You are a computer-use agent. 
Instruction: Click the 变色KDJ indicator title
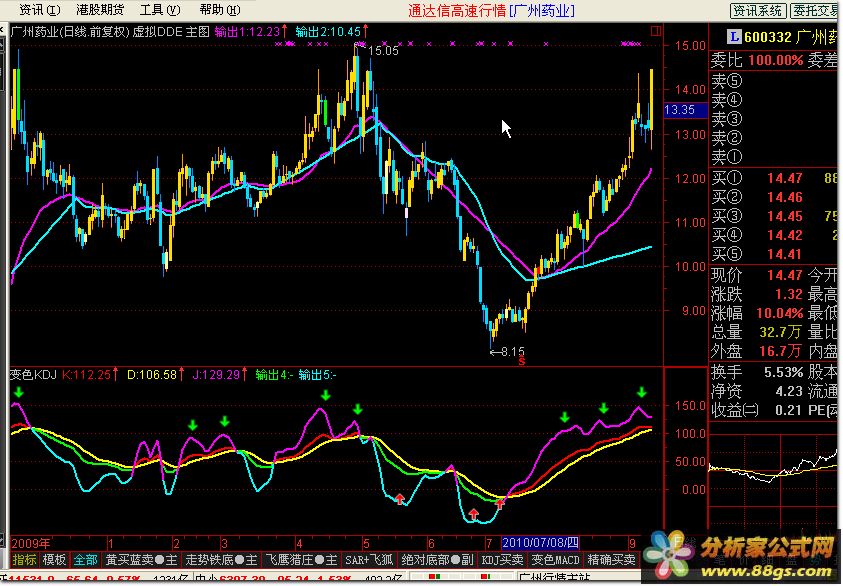(x=33, y=375)
